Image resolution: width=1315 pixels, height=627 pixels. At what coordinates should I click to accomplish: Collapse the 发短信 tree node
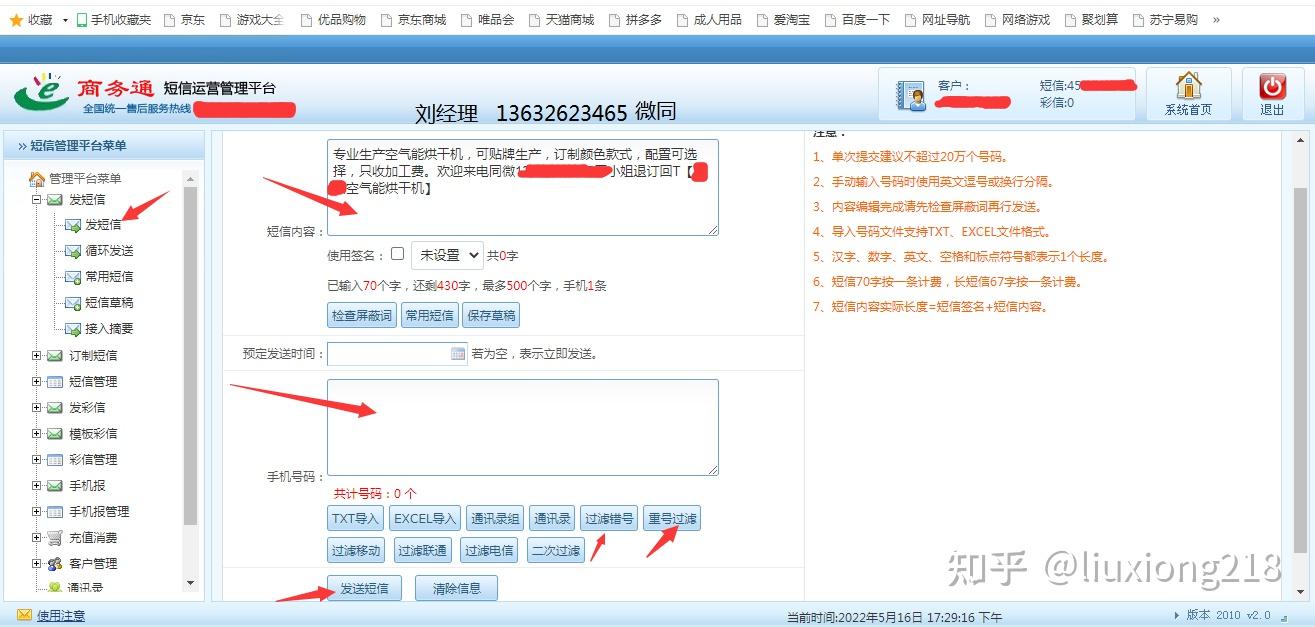37,200
